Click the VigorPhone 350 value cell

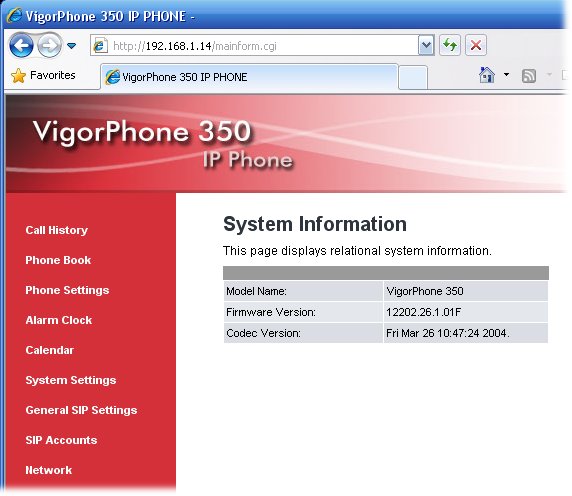(x=466, y=291)
